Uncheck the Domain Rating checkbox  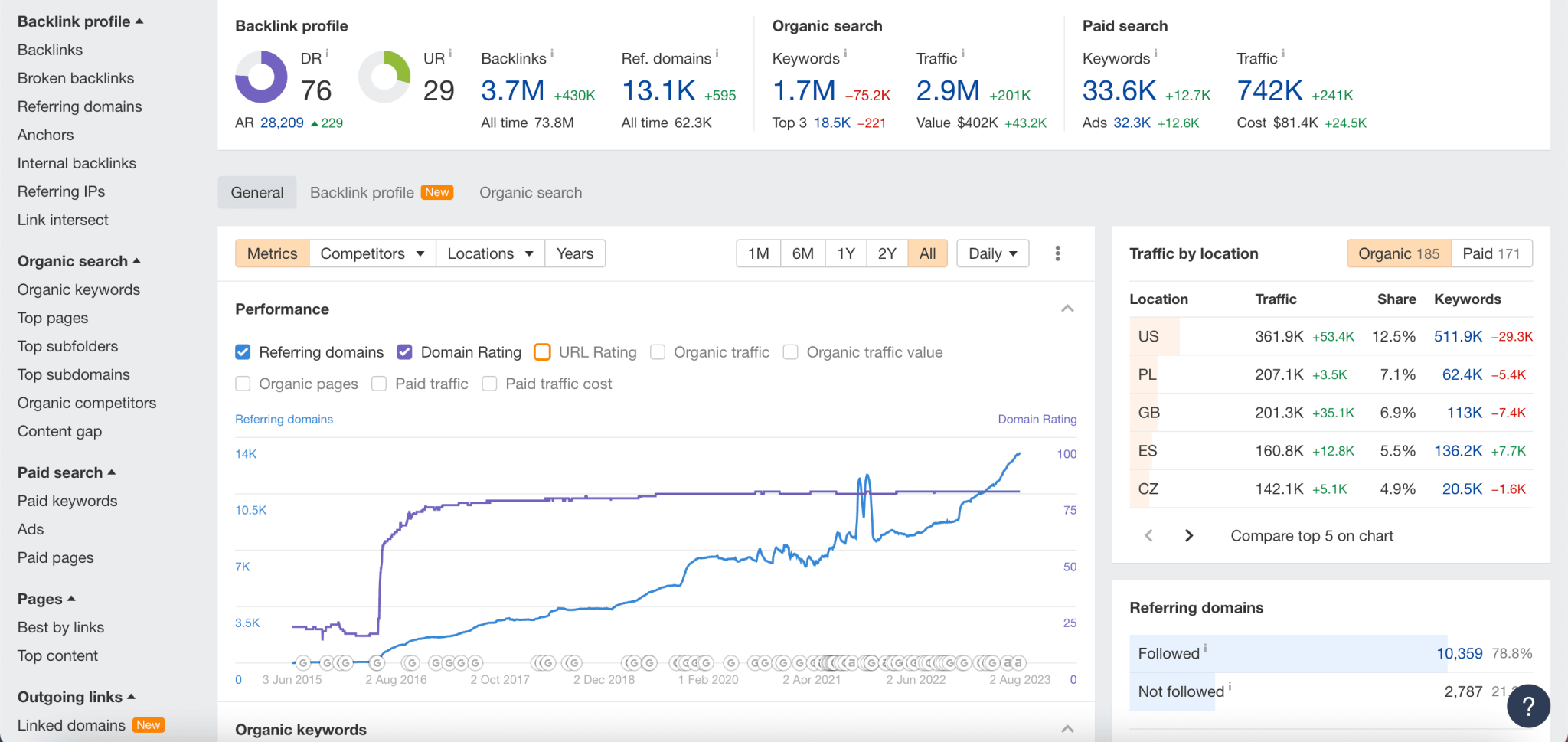(404, 351)
